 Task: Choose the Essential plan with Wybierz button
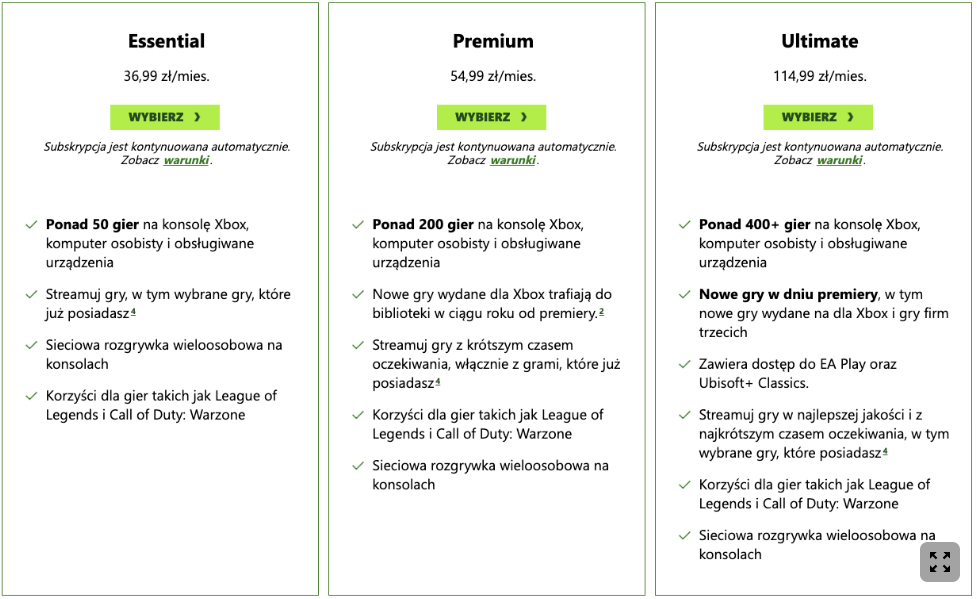(x=165, y=117)
